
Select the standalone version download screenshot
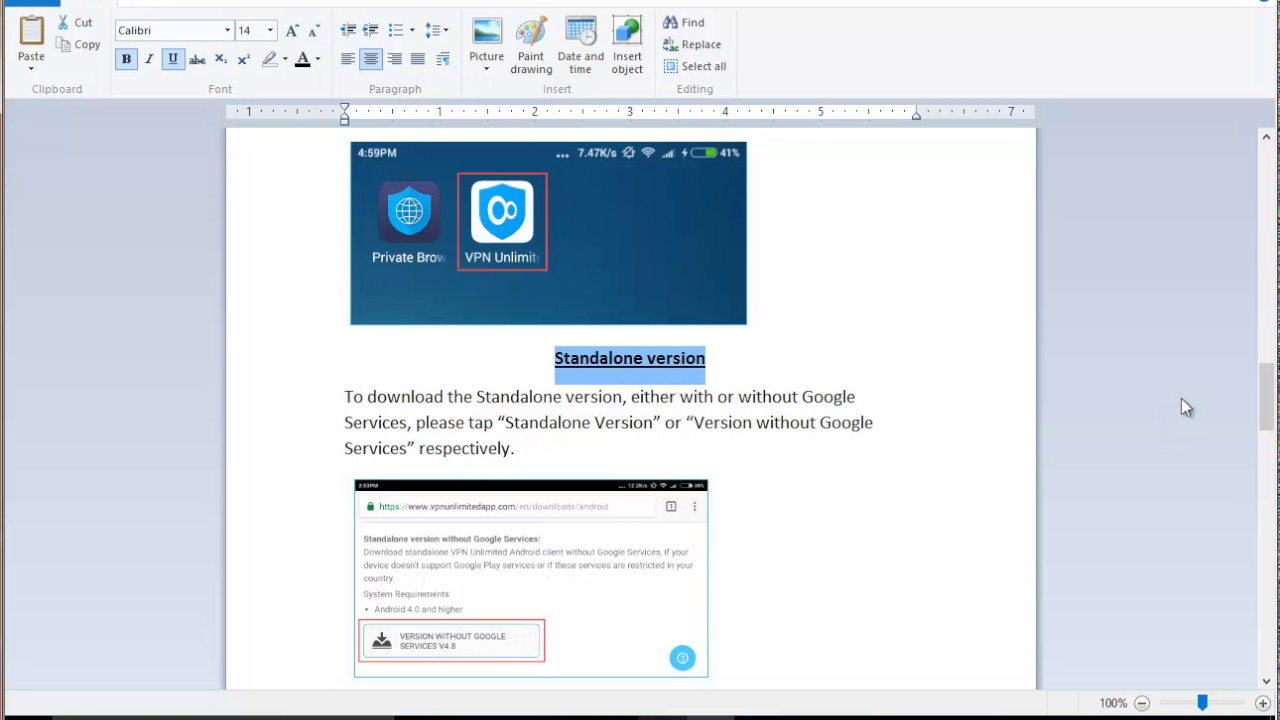[531, 578]
